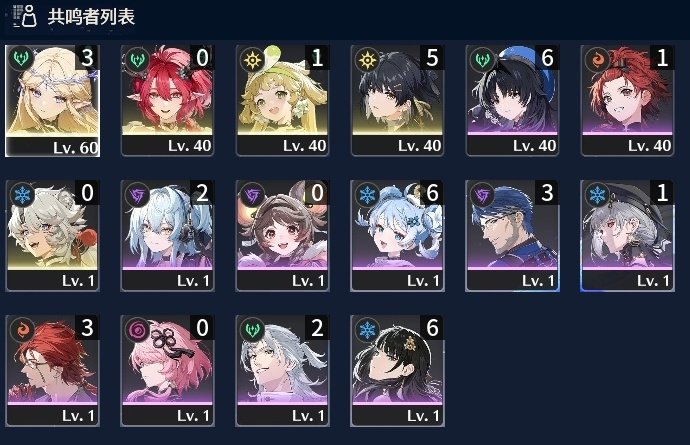Select the bearded man with glasses card

[512, 236]
